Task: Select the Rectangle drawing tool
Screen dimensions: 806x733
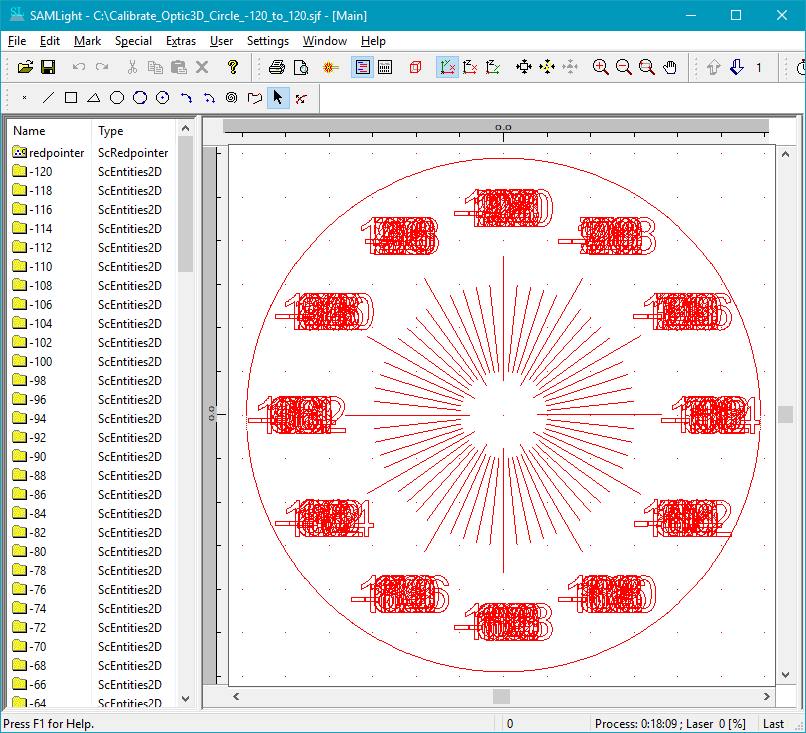Action: 71,98
